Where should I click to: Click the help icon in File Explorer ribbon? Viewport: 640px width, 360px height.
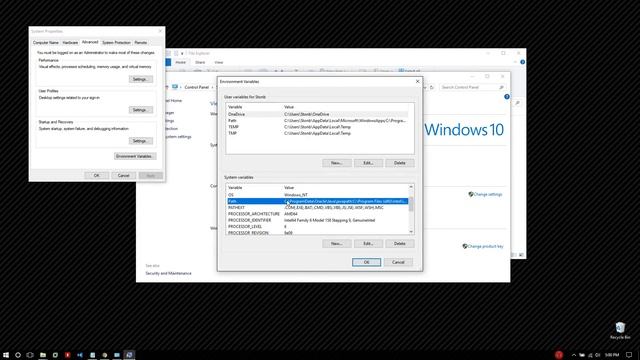[x=522, y=62]
